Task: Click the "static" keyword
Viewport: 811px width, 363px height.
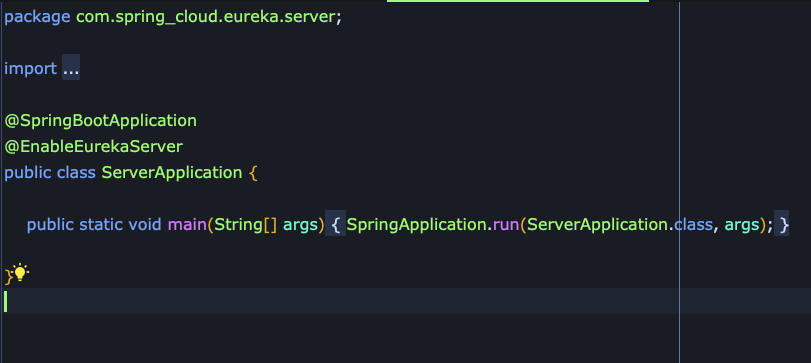Action: pyautogui.click(x=101, y=224)
